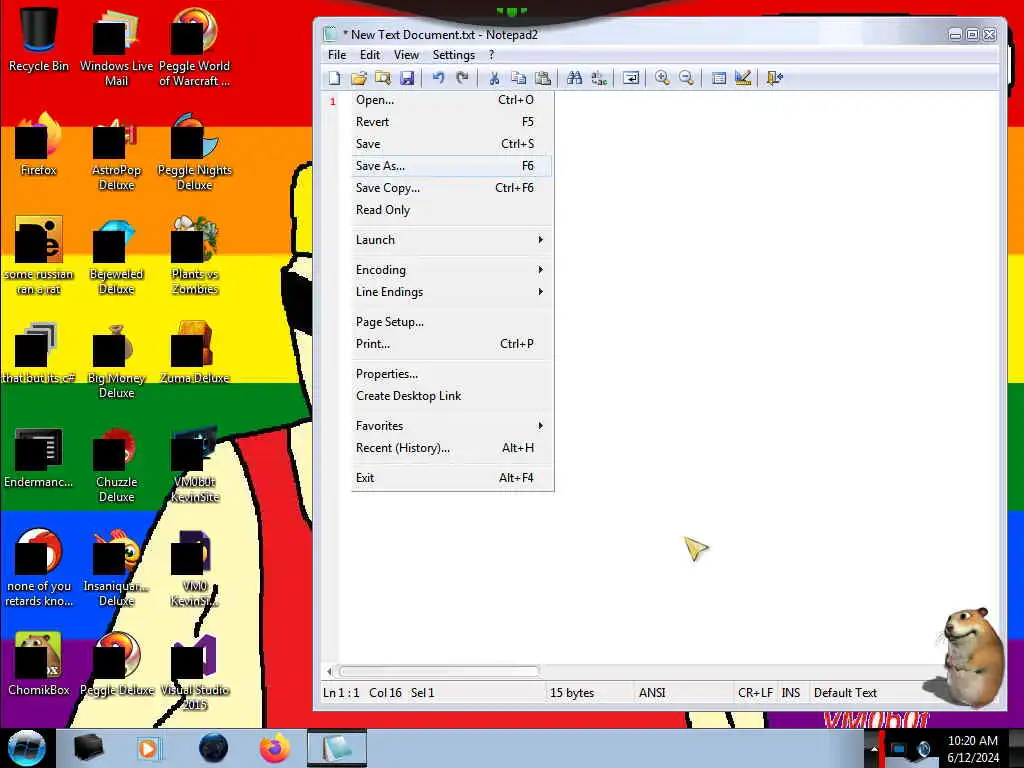Click the Firefox taskbar icon
This screenshot has height=768, width=1024.
coord(275,748)
